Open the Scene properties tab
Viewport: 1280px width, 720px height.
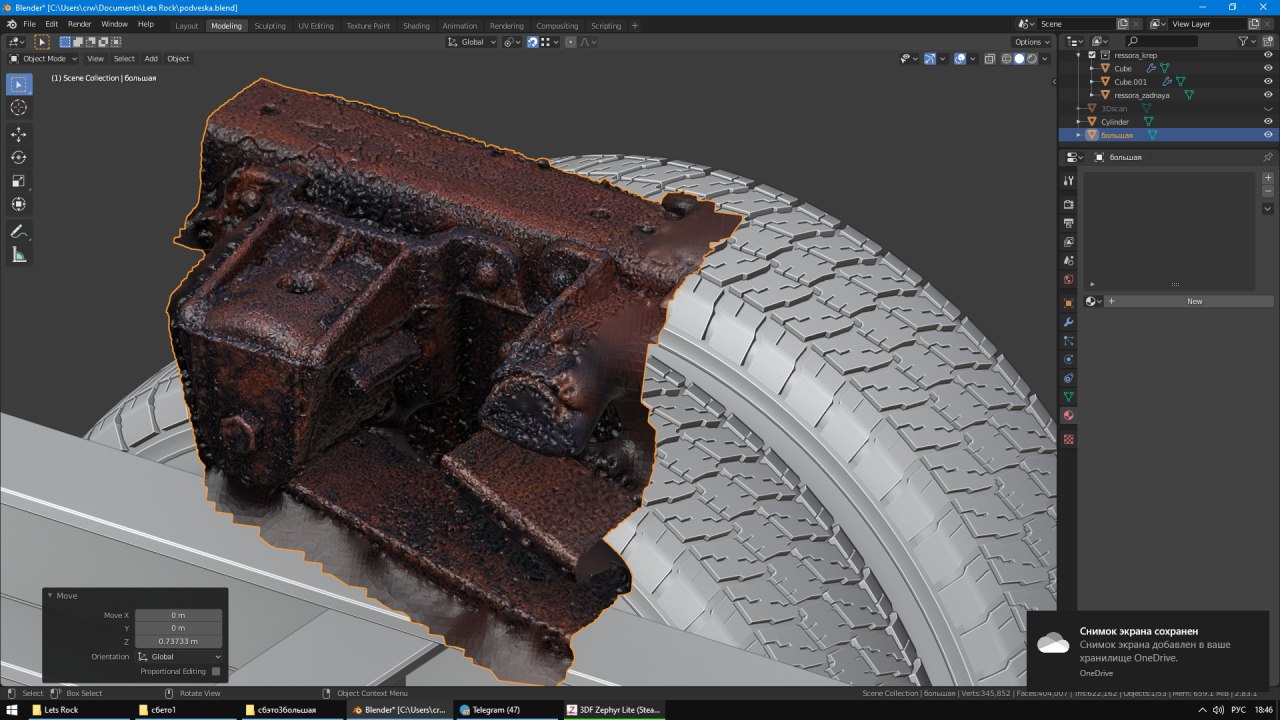tap(1068, 261)
